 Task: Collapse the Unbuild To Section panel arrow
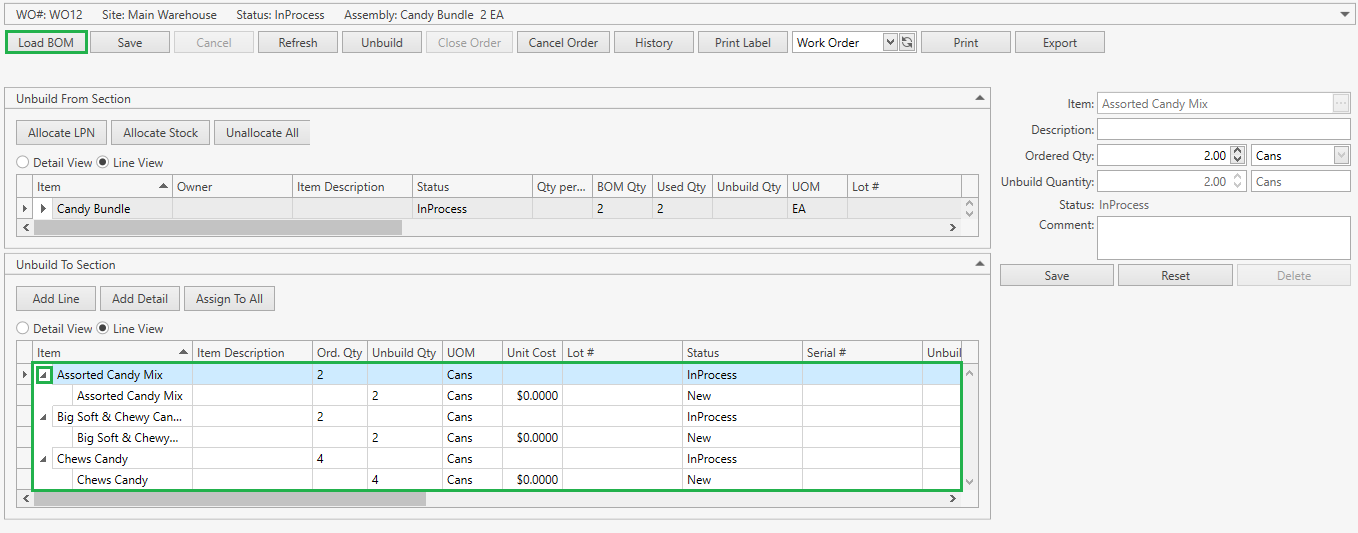click(979, 264)
